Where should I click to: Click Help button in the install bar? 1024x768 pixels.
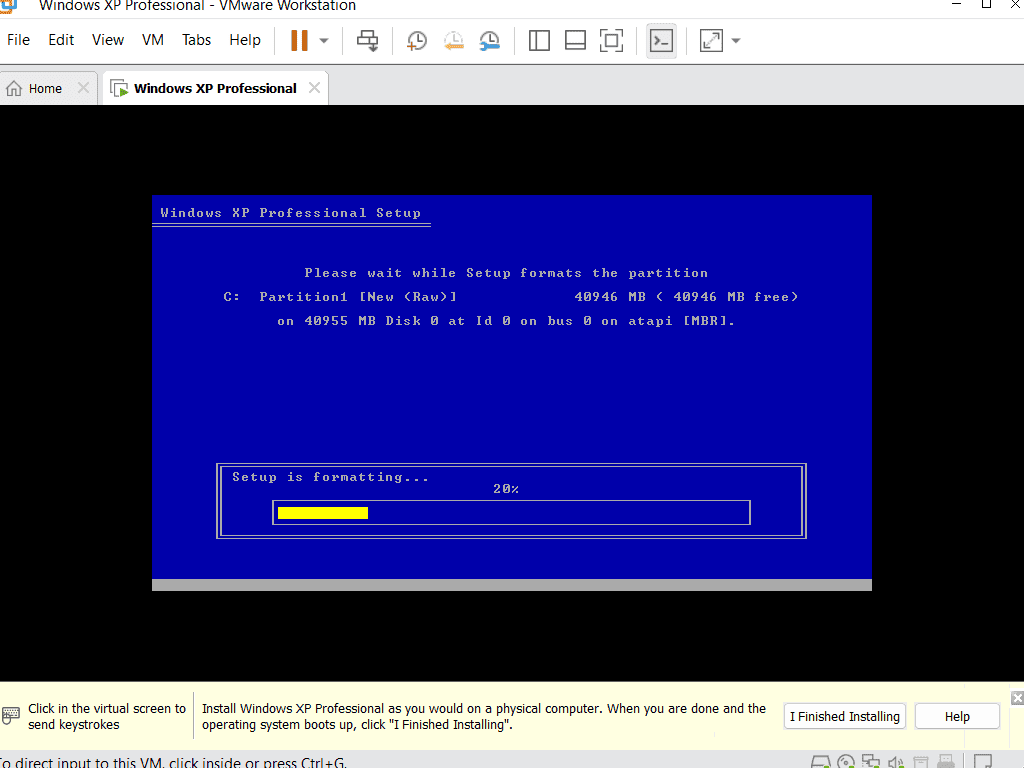pos(957,716)
